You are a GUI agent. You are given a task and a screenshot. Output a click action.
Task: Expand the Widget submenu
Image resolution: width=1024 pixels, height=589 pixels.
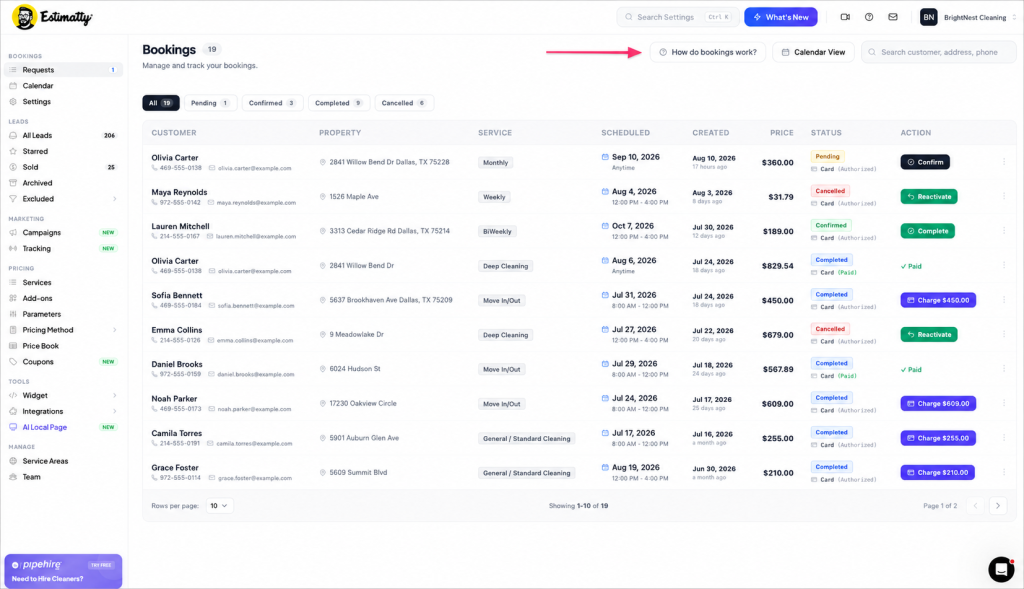tap(114, 396)
